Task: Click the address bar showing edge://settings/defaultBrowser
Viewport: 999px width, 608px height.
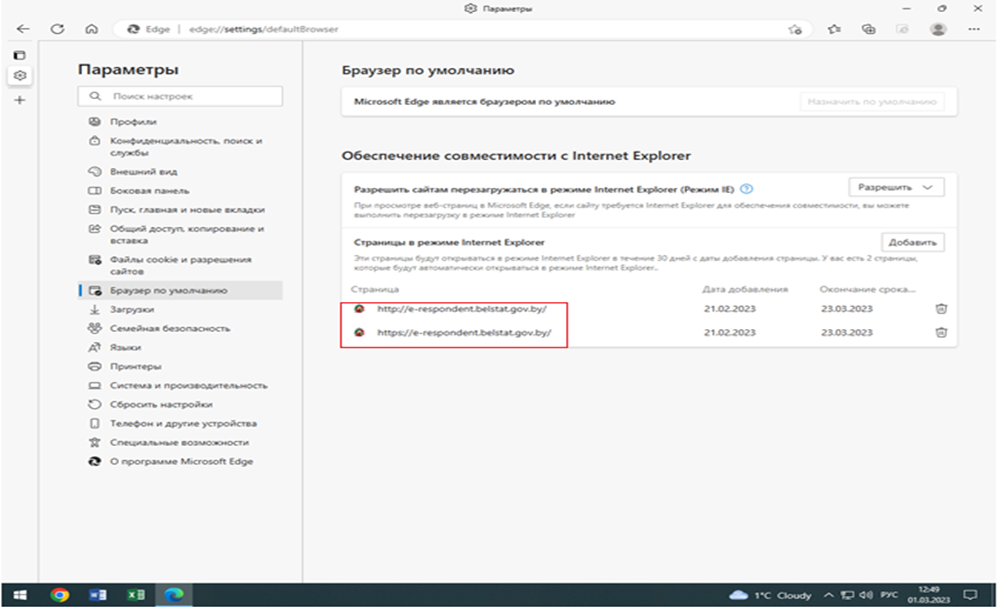Action: coord(462,29)
